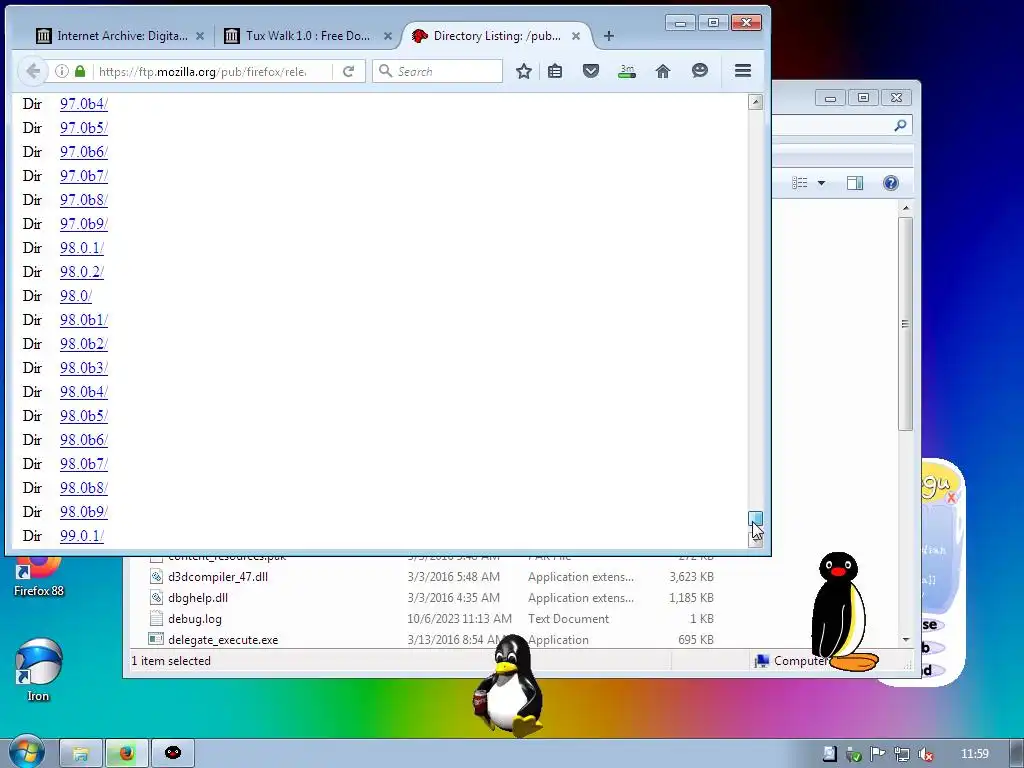
Task: Open the 97.0b9/ directory link
Action: (84, 224)
